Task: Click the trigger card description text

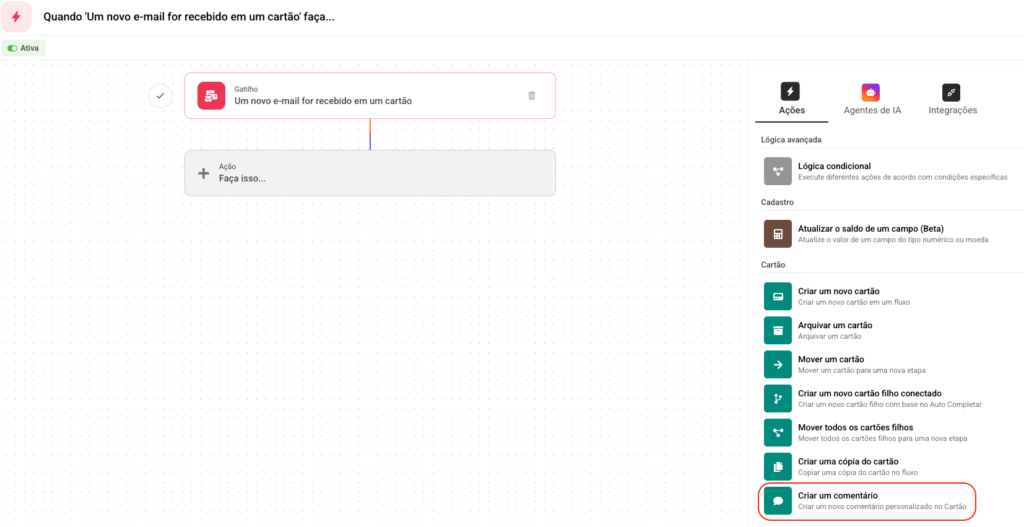Action: point(323,101)
